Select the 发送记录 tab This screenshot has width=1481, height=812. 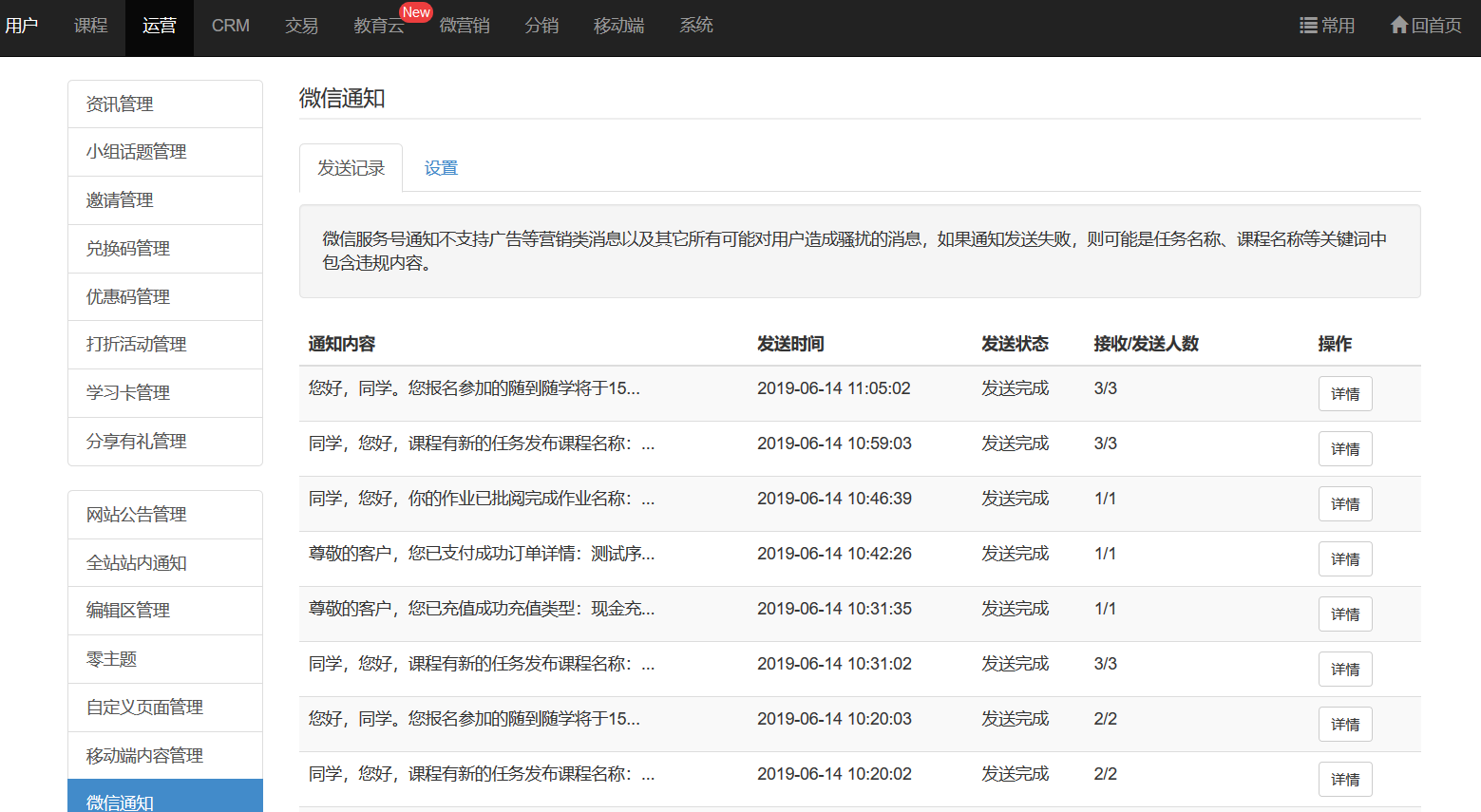[351, 168]
